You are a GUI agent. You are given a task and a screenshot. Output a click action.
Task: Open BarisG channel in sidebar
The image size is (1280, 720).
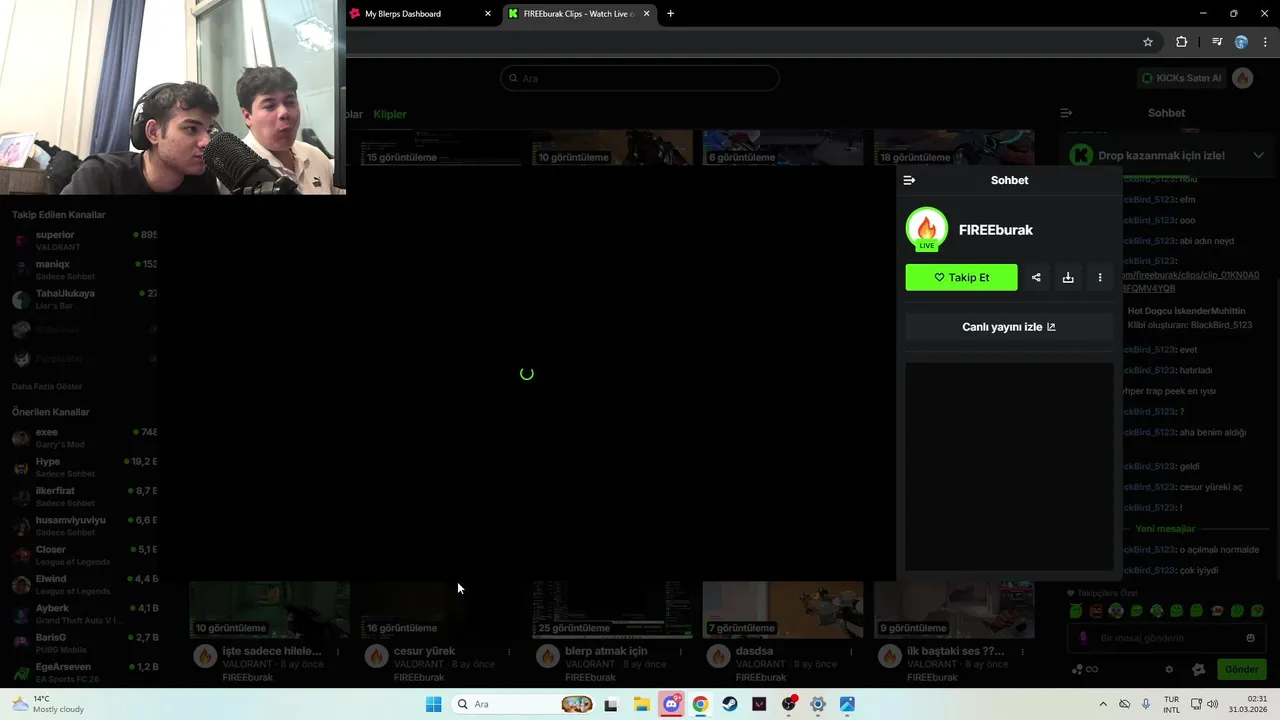pos(84,643)
